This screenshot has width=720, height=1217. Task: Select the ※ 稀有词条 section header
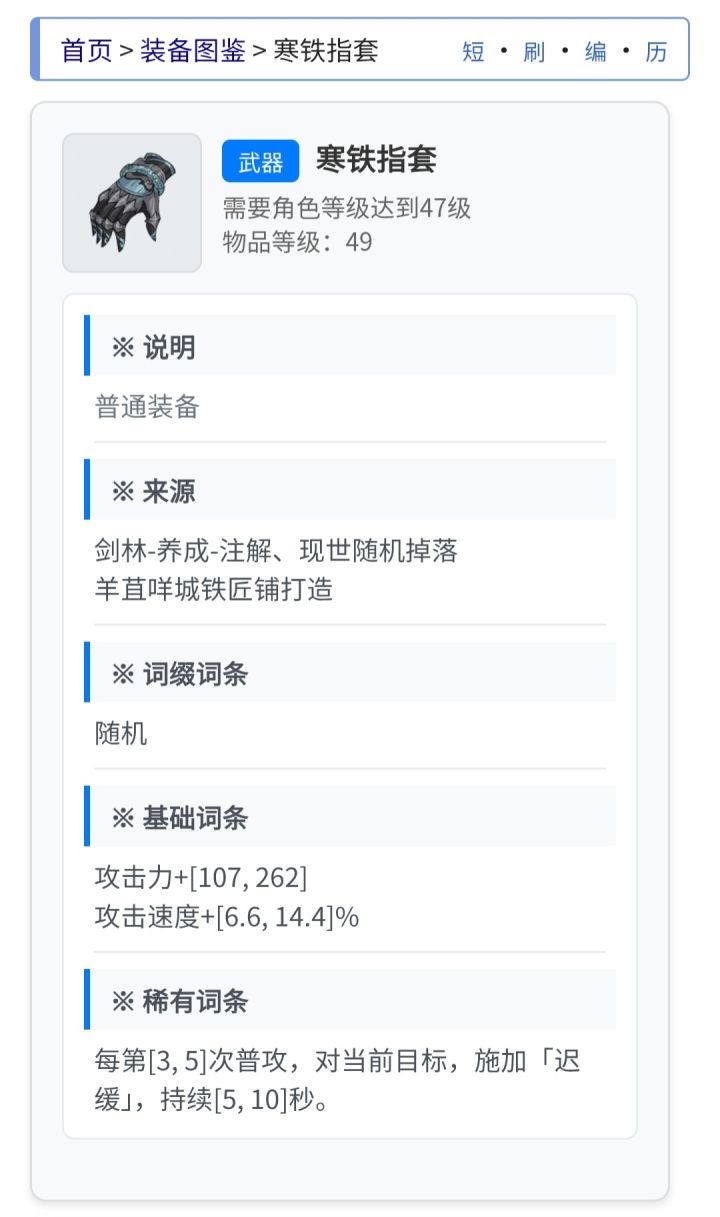[179, 1001]
